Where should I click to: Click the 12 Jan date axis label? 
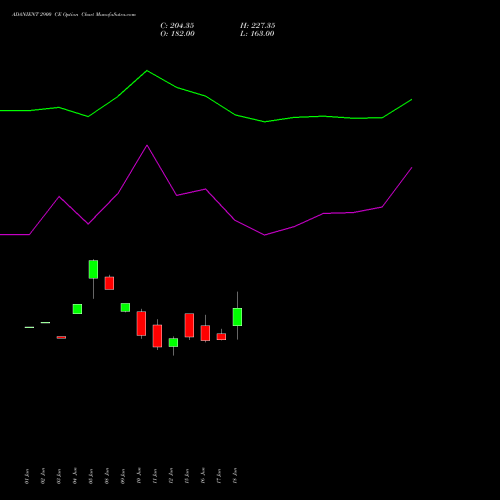pyautogui.click(x=171, y=476)
